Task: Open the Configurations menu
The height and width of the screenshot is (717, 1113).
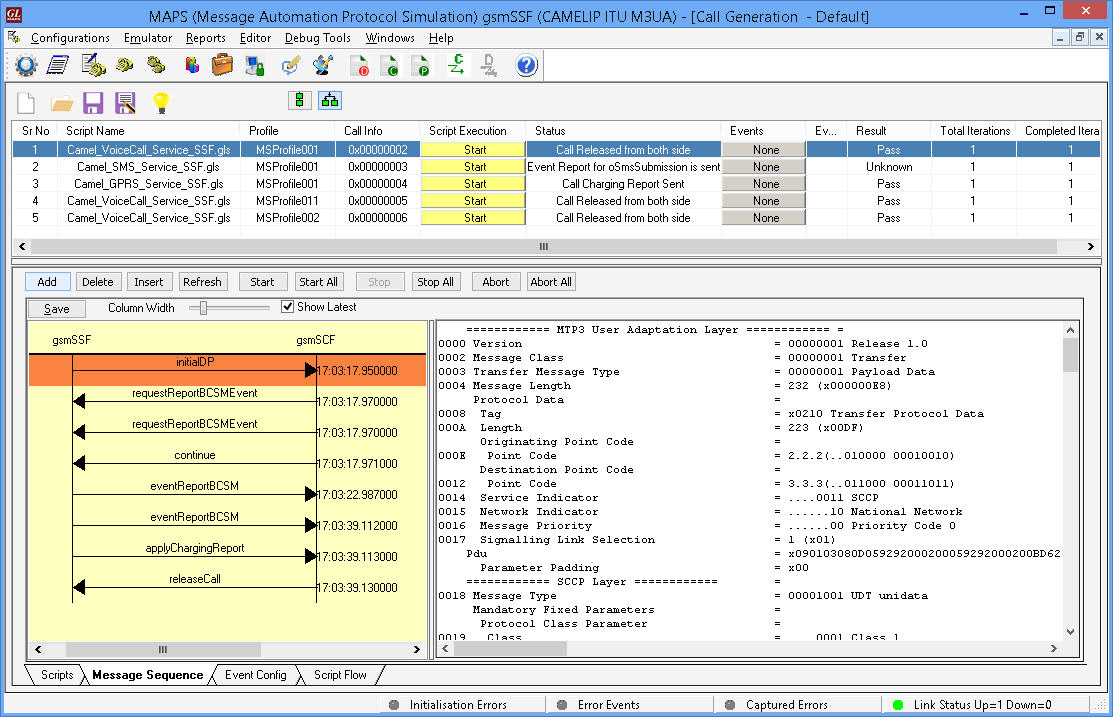Action: 70,38
